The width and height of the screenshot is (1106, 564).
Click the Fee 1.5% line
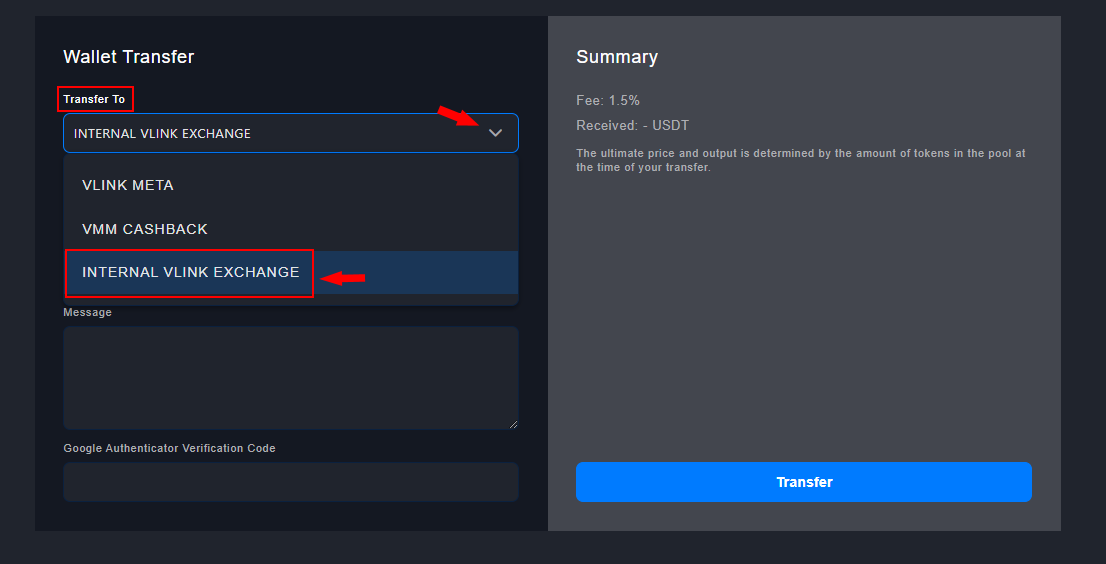coord(608,100)
